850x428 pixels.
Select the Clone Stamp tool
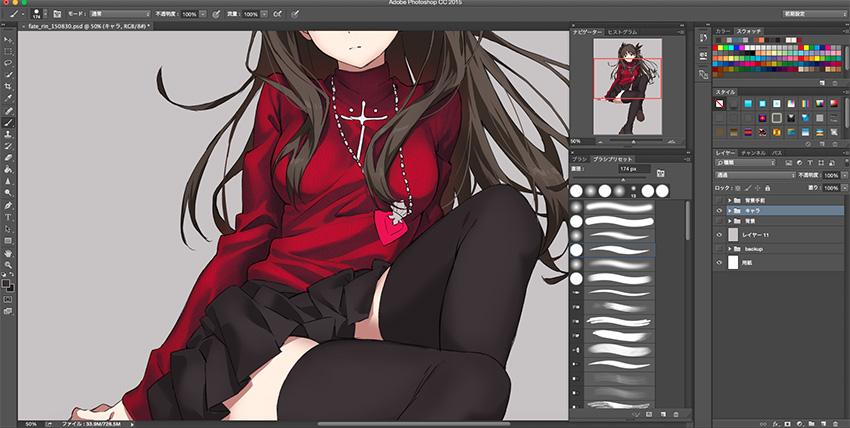(9, 134)
